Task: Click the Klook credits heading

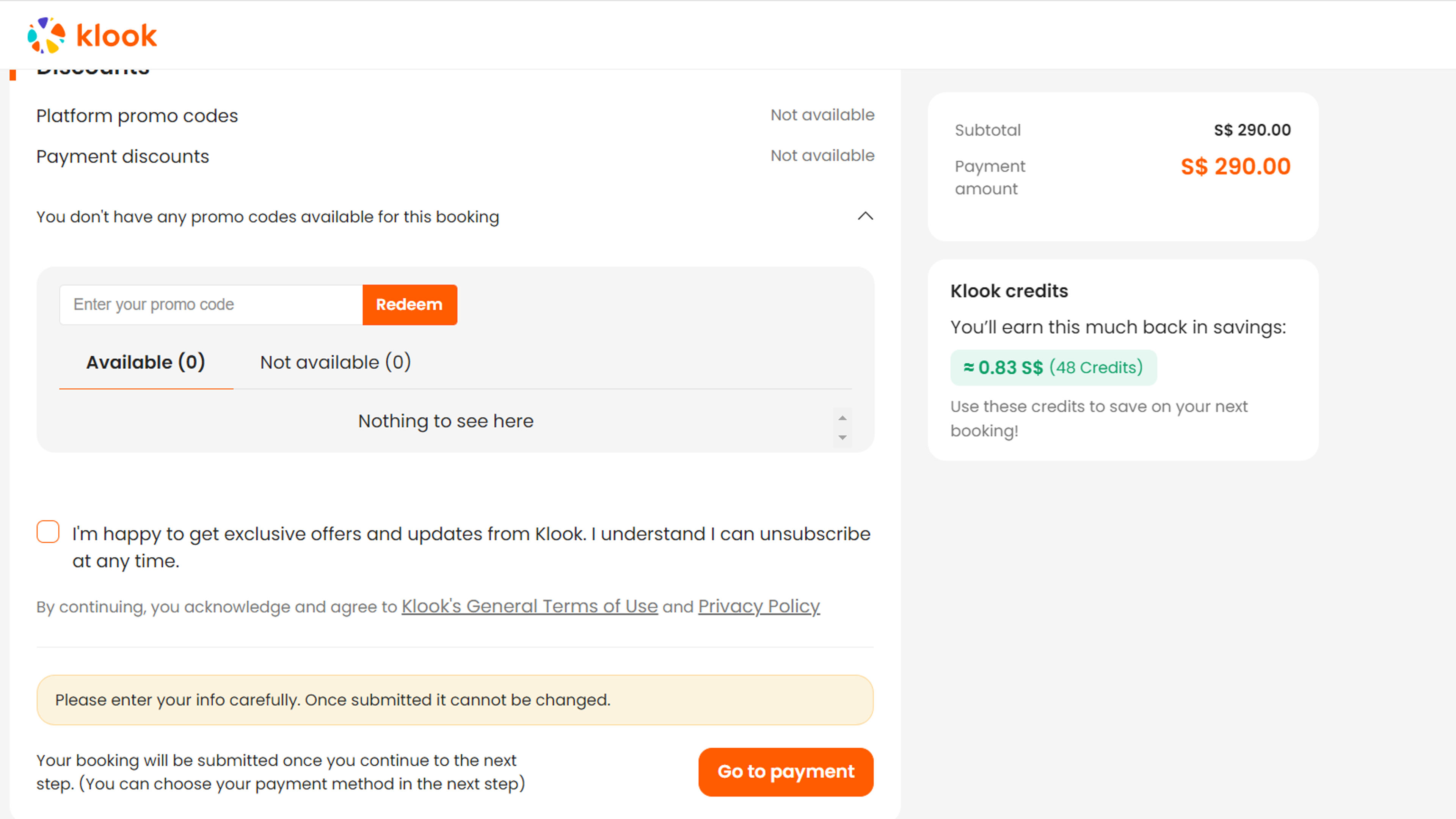Action: 1009,291
